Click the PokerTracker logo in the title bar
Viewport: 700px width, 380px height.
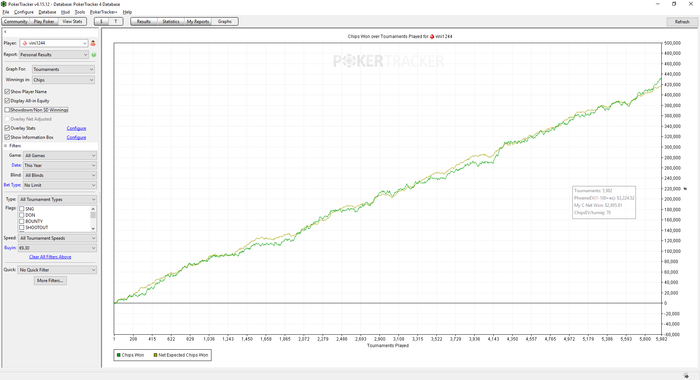pos(4,4)
